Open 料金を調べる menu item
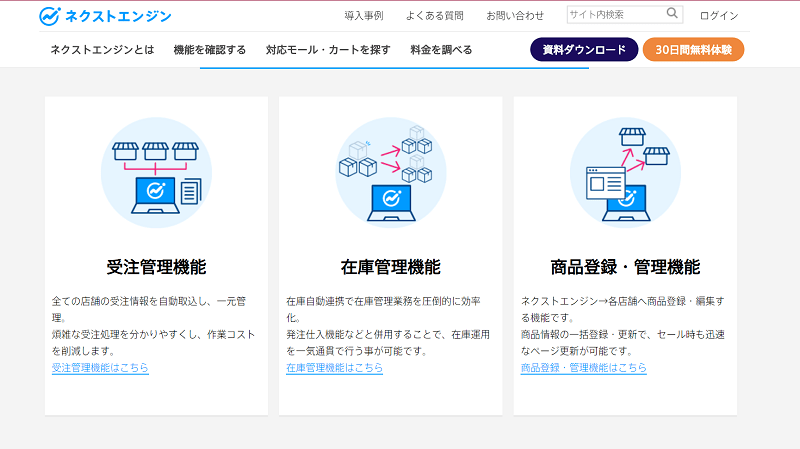This screenshot has width=800, height=449. [x=441, y=50]
